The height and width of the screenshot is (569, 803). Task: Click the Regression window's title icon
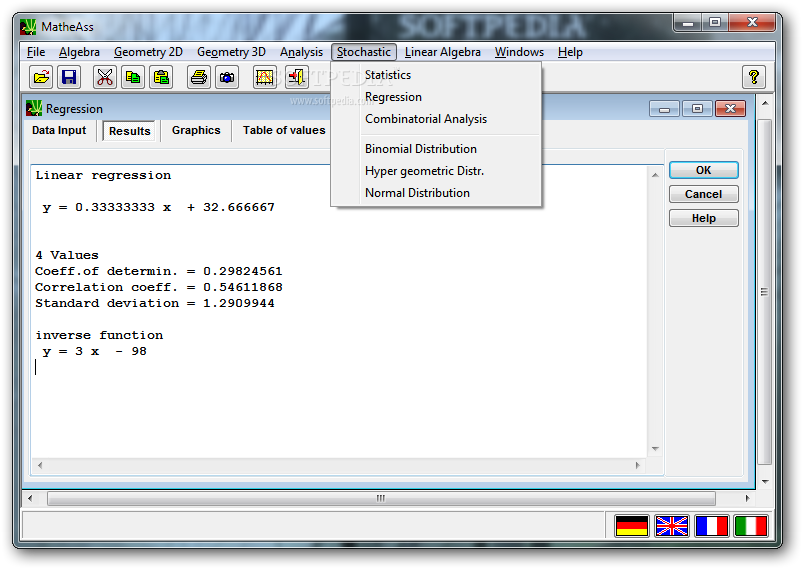click(x=34, y=109)
